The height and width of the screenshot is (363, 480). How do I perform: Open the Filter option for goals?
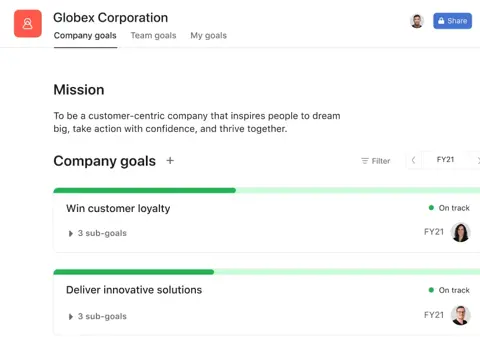(x=376, y=161)
